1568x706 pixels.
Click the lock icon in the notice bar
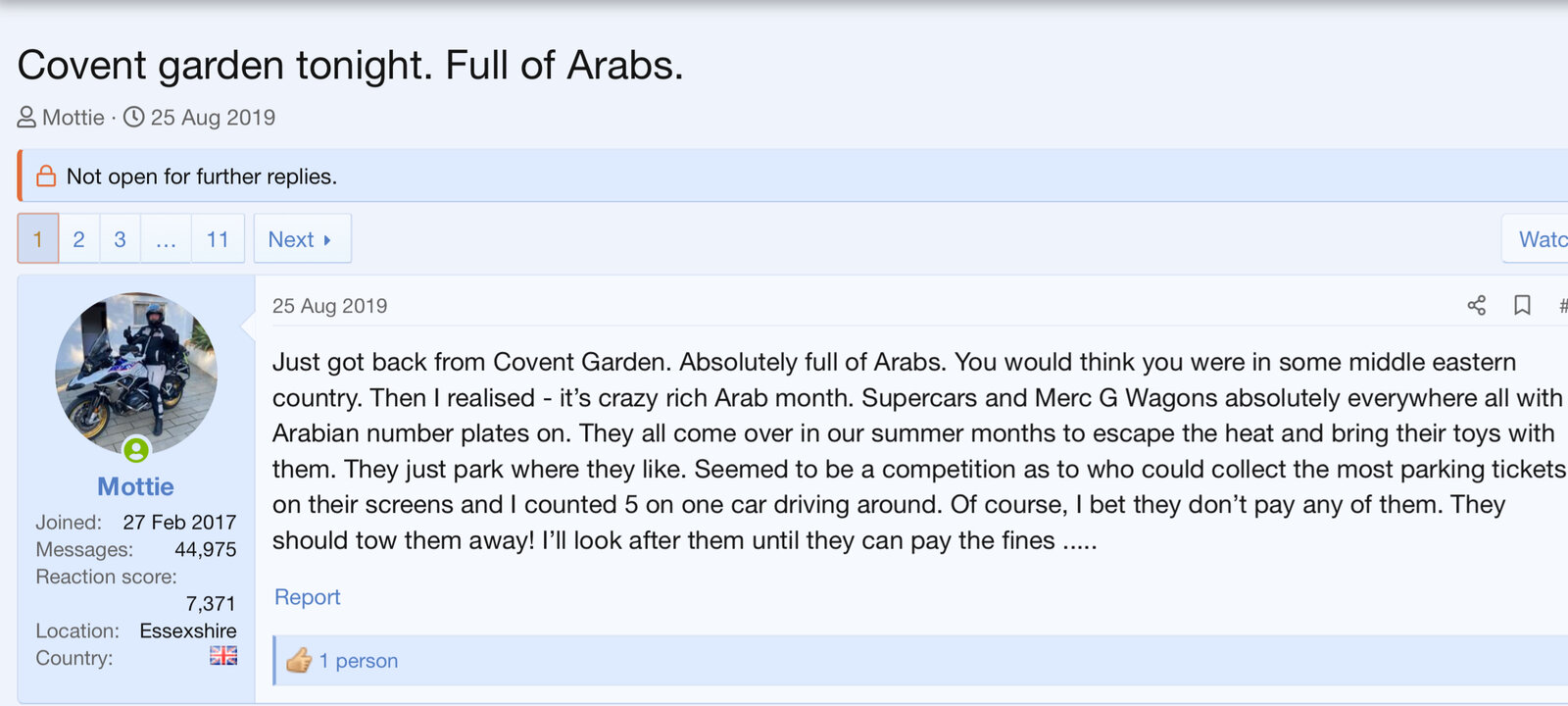[46, 176]
